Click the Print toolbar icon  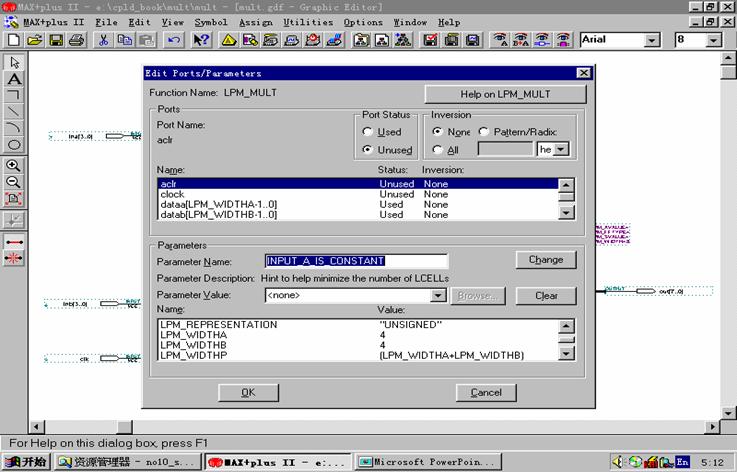[x=77, y=40]
